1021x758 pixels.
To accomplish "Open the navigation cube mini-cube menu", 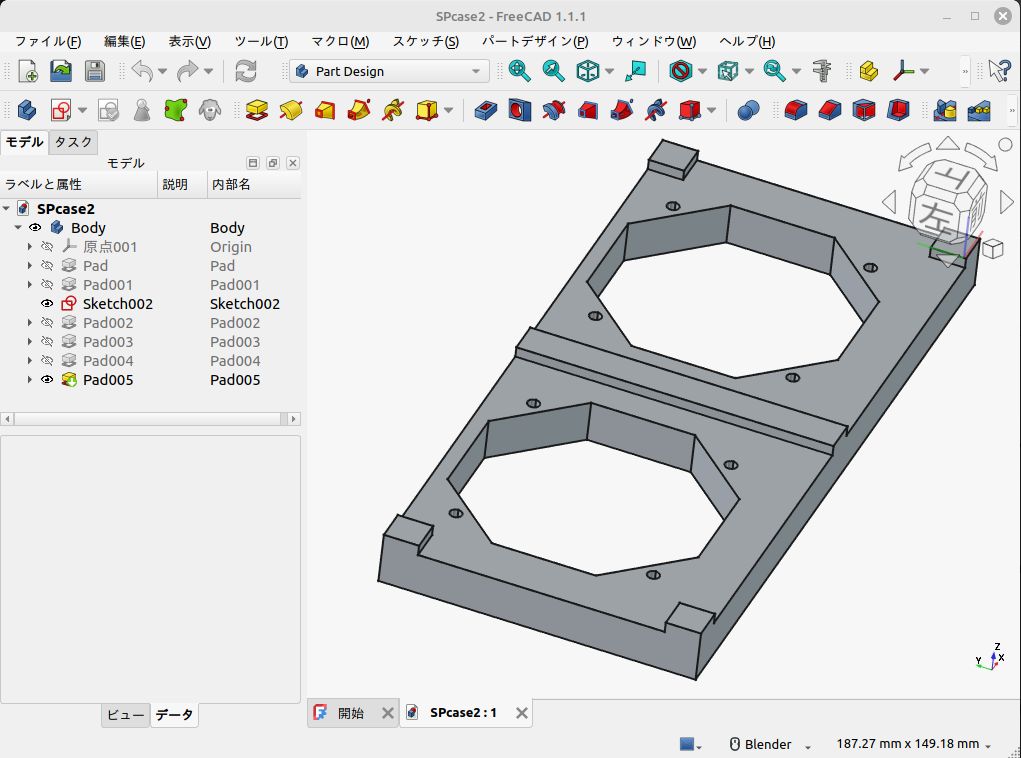I will tap(992, 249).
